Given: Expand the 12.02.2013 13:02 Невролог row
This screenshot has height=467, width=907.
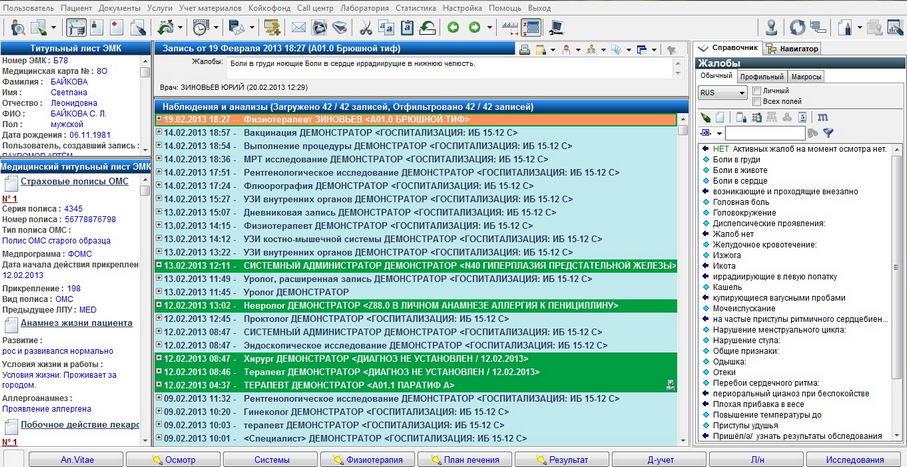Looking at the screenshot, I should click(x=159, y=305).
